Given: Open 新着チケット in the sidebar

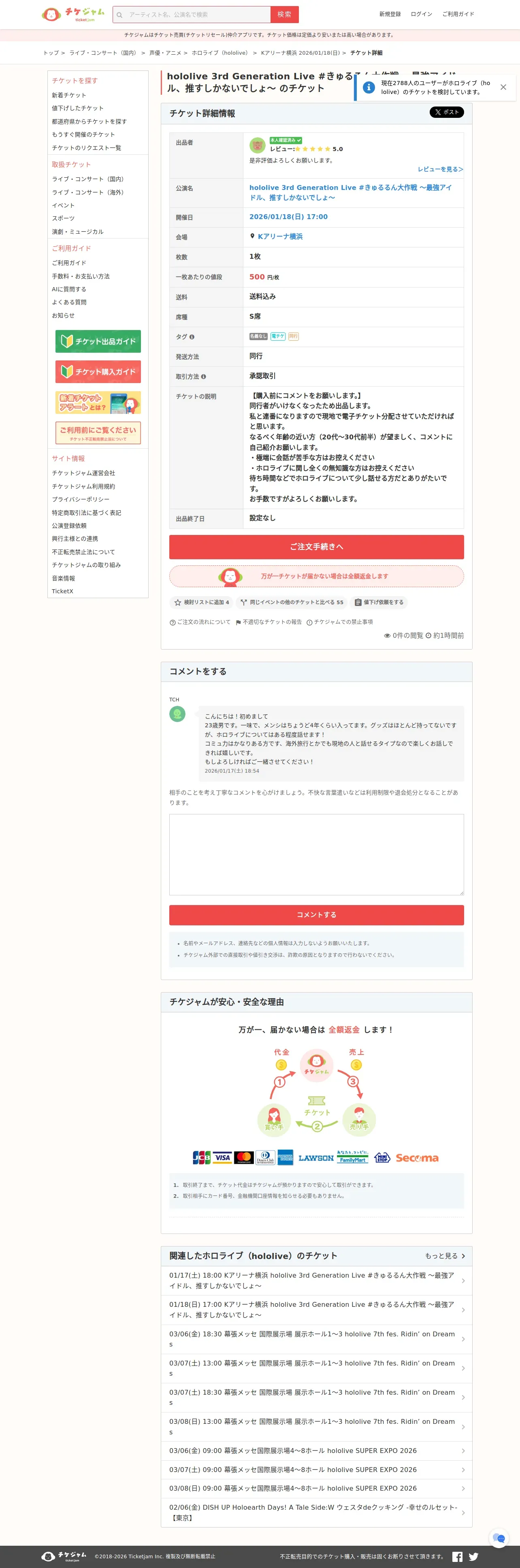Looking at the screenshot, I should pyautogui.click(x=69, y=95).
